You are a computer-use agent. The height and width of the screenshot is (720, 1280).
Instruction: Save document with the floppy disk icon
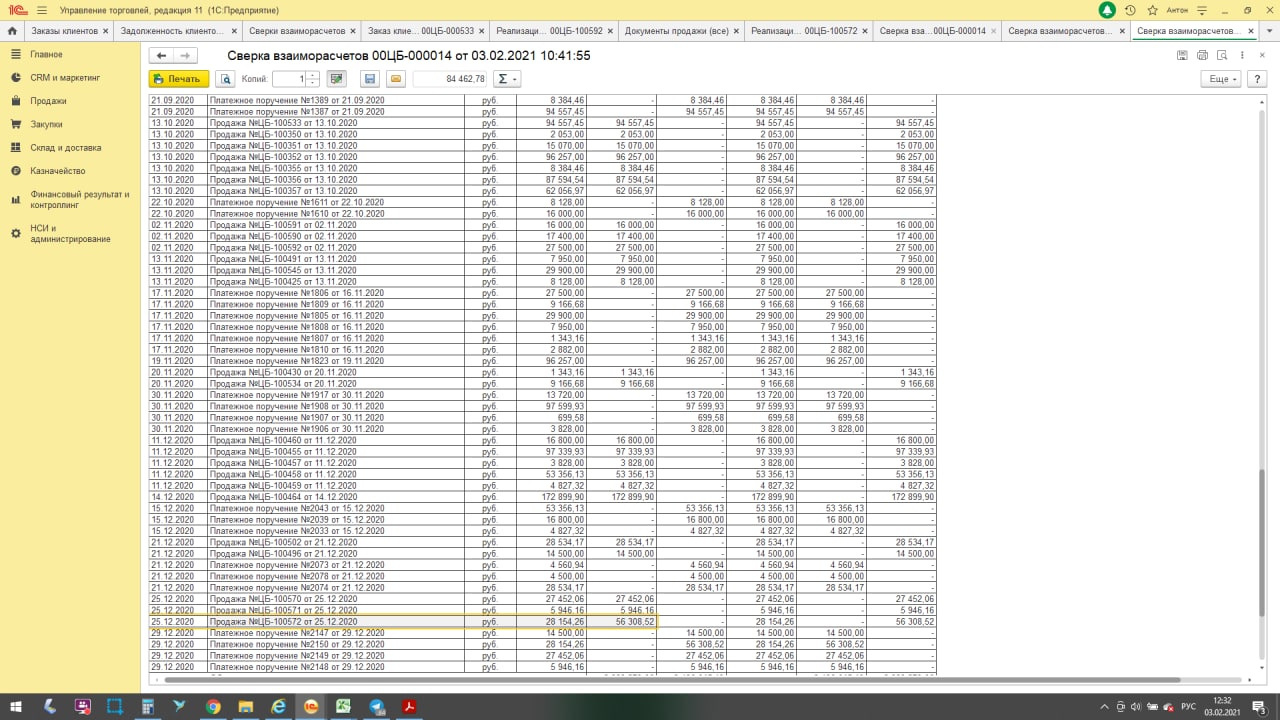click(370, 78)
